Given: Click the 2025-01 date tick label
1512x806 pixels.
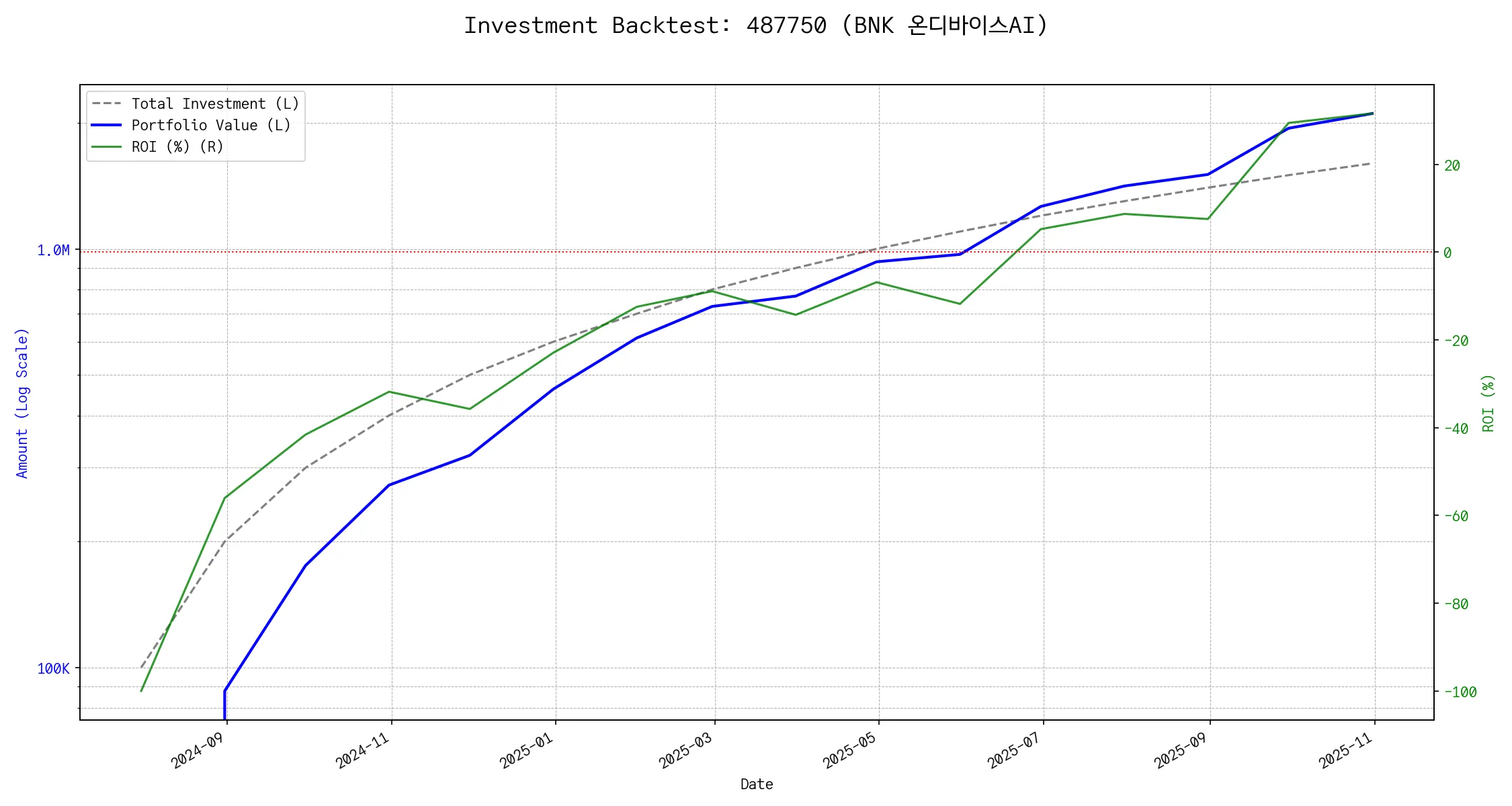Looking at the screenshot, I should pyautogui.click(x=526, y=750).
